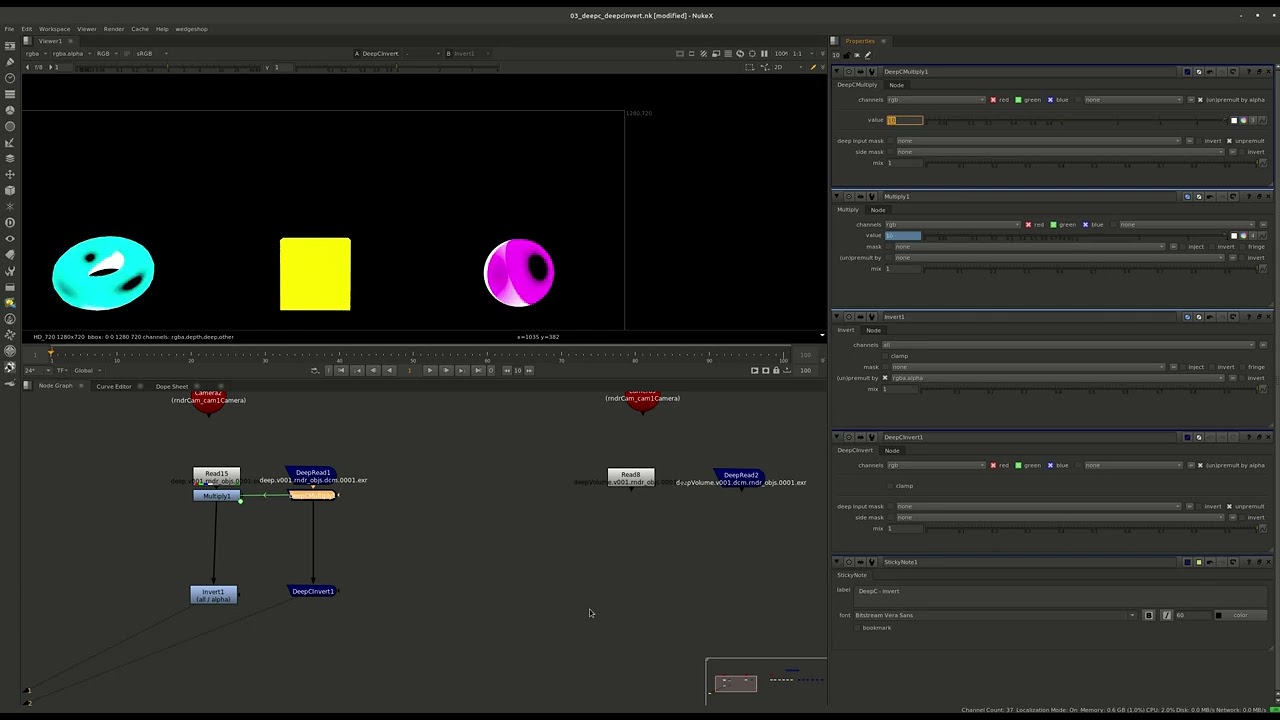Center DeepCInvert1 node in graph icon

pyautogui.click(x=849, y=437)
